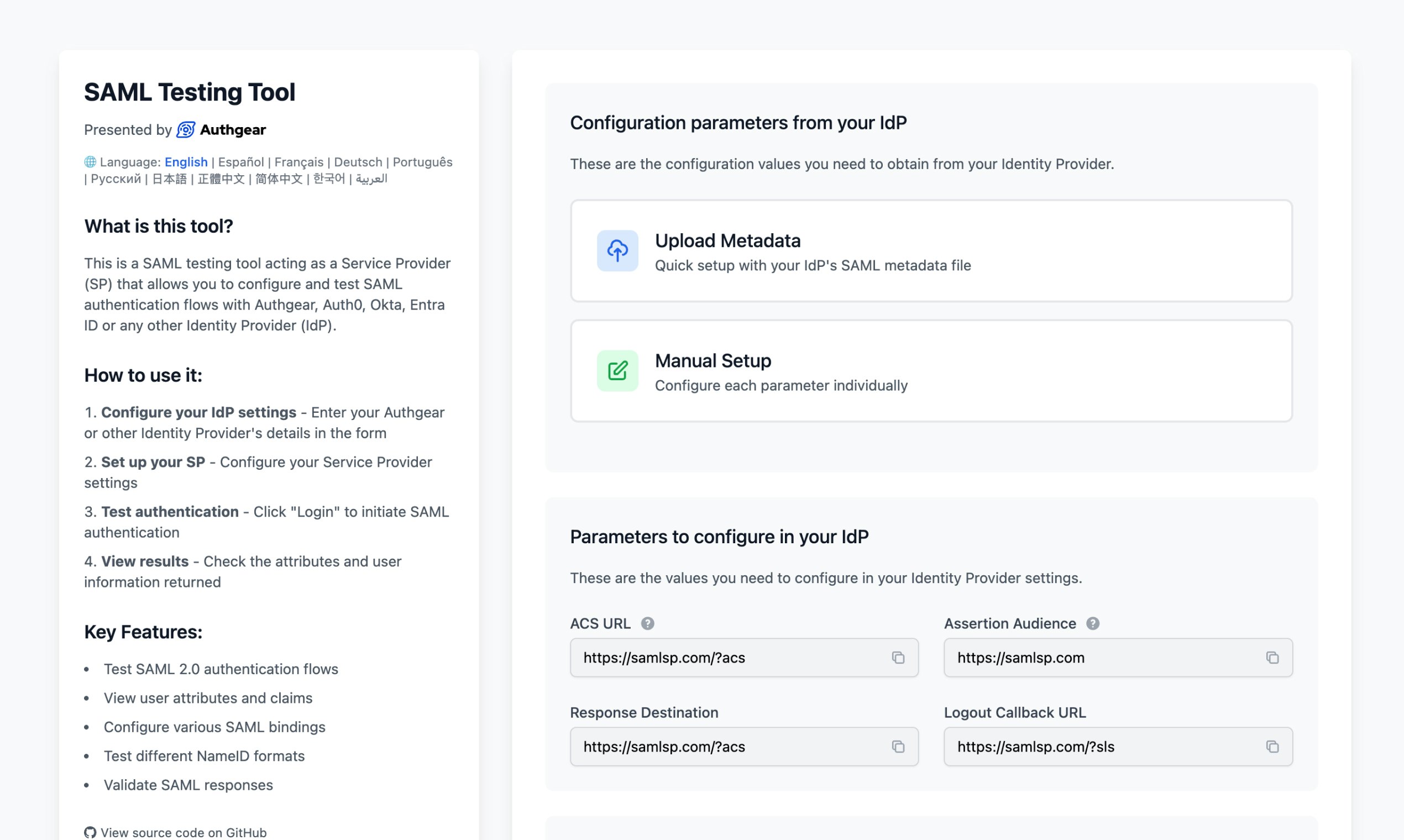Click 'Test authentication' step text
This screenshot has width=1404, height=840.
[170, 511]
